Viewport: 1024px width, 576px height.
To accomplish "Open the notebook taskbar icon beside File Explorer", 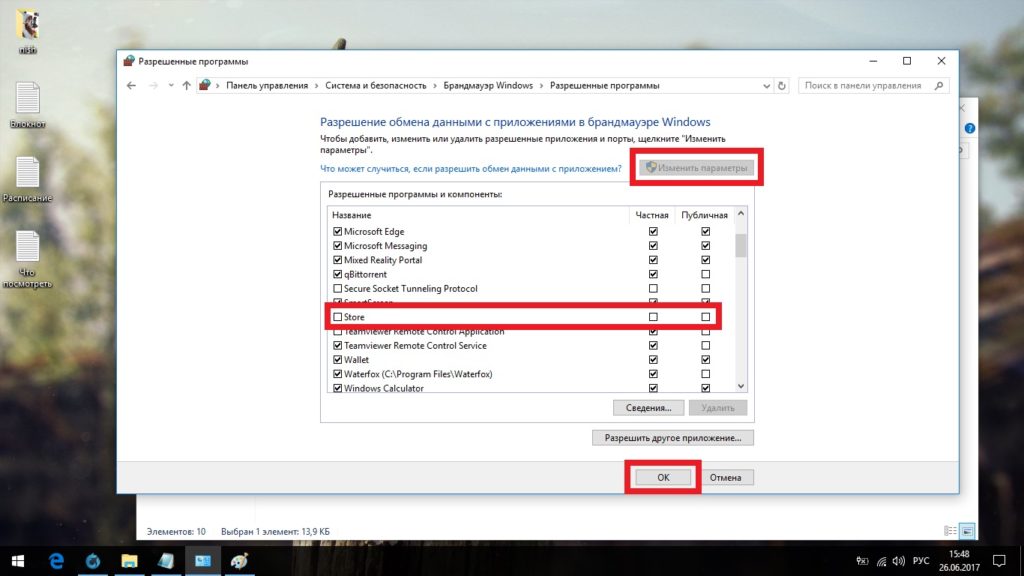I will click(166, 561).
